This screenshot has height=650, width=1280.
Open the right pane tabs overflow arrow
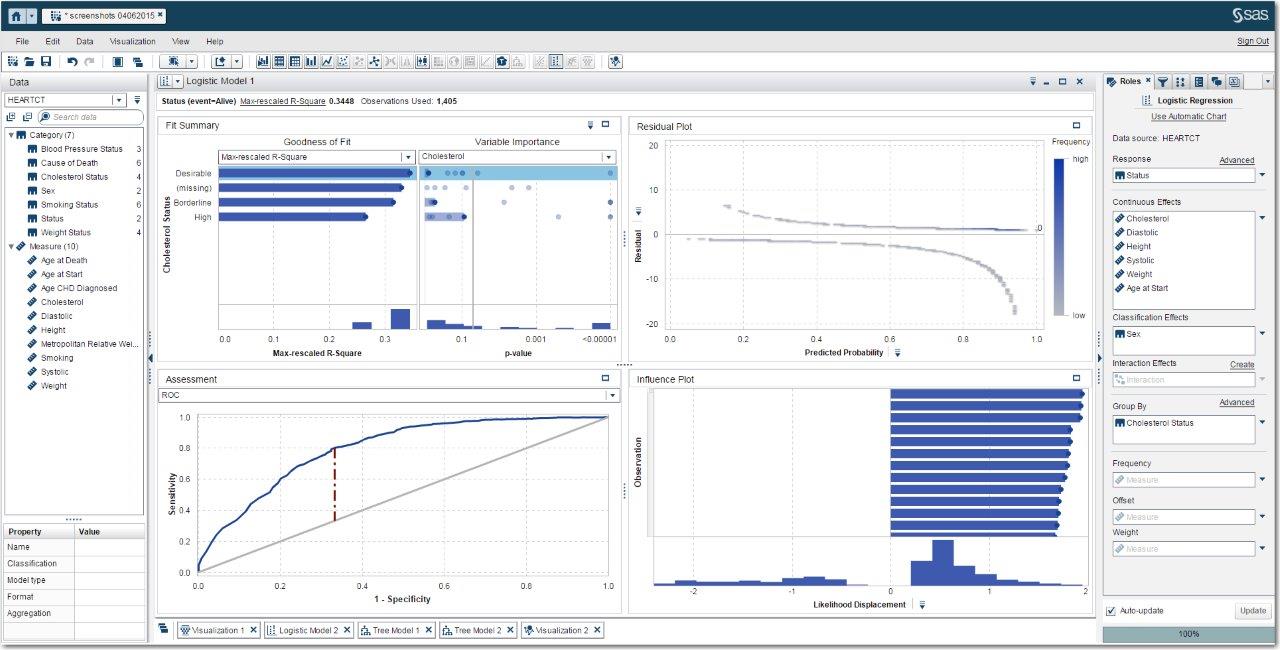point(1268,82)
